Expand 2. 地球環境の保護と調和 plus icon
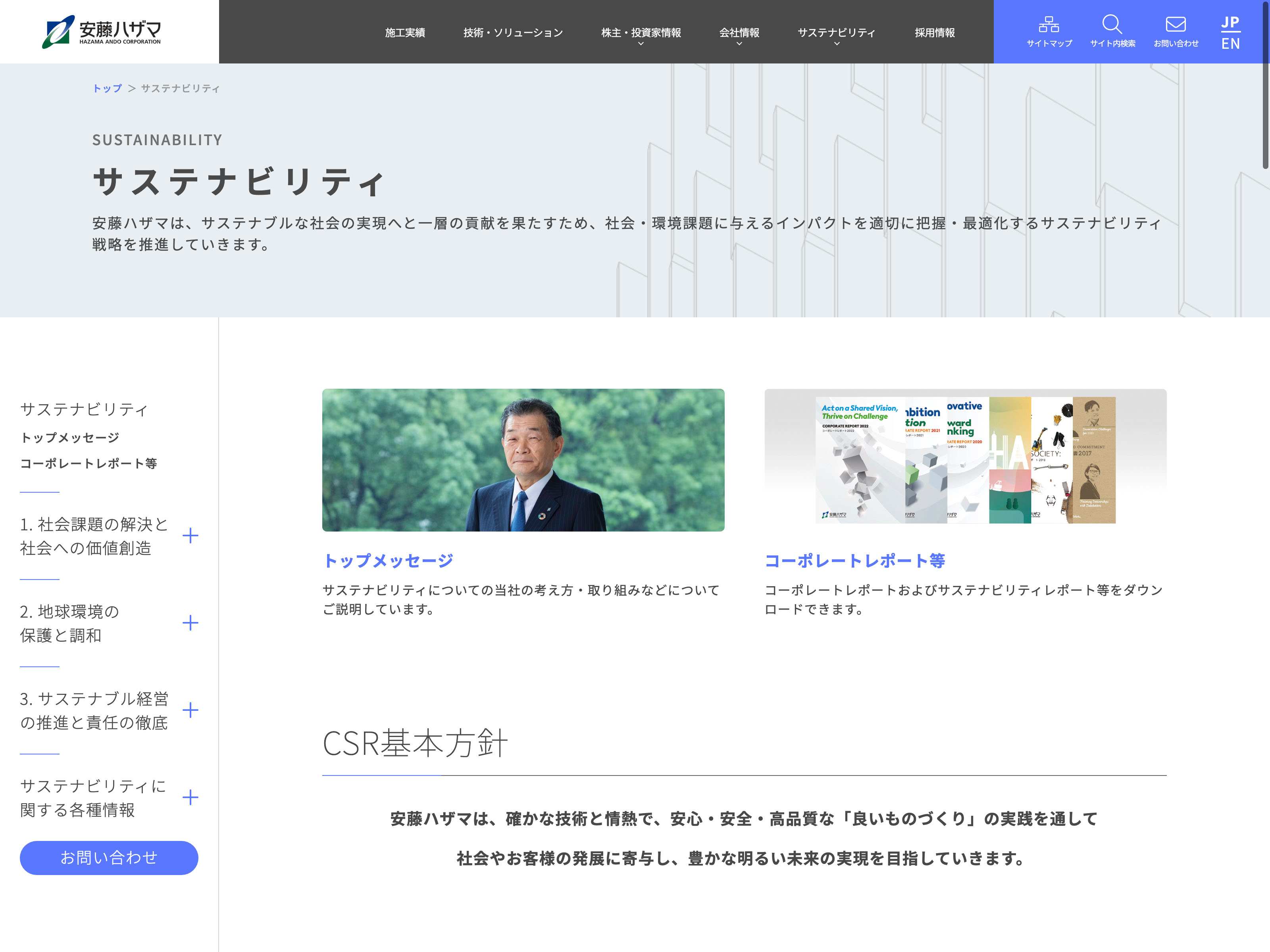 [x=190, y=623]
